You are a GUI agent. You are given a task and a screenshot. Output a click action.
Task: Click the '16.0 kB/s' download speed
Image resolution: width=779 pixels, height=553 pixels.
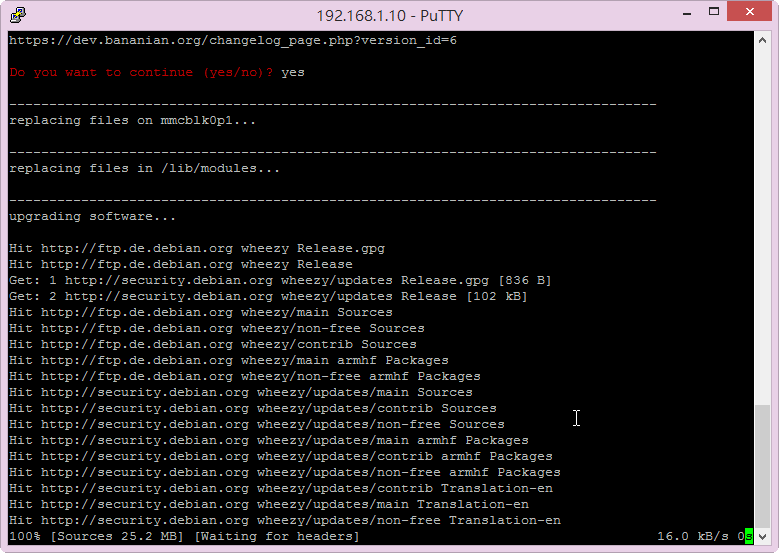pos(693,536)
